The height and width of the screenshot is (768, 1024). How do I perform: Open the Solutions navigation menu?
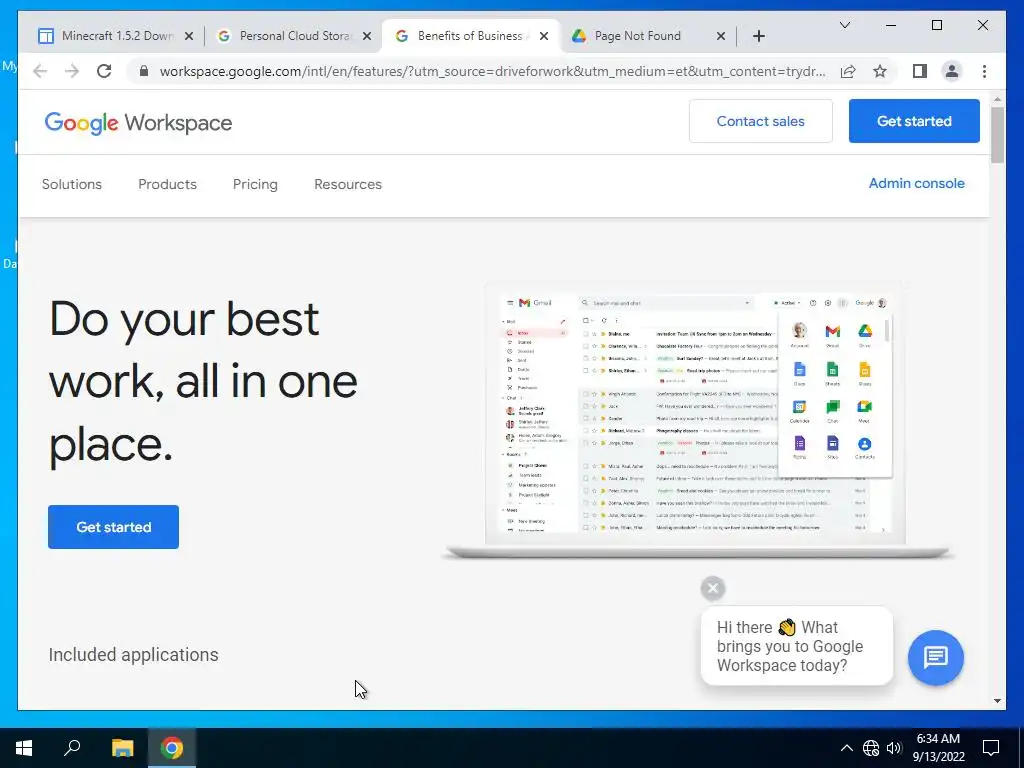click(x=72, y=184)
